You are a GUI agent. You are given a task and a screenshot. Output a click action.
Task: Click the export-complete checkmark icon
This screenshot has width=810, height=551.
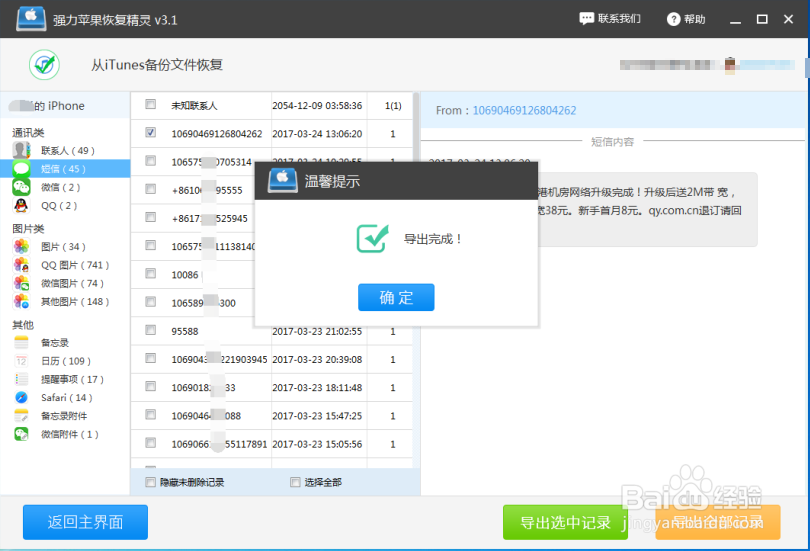click(x=372, y=238)
